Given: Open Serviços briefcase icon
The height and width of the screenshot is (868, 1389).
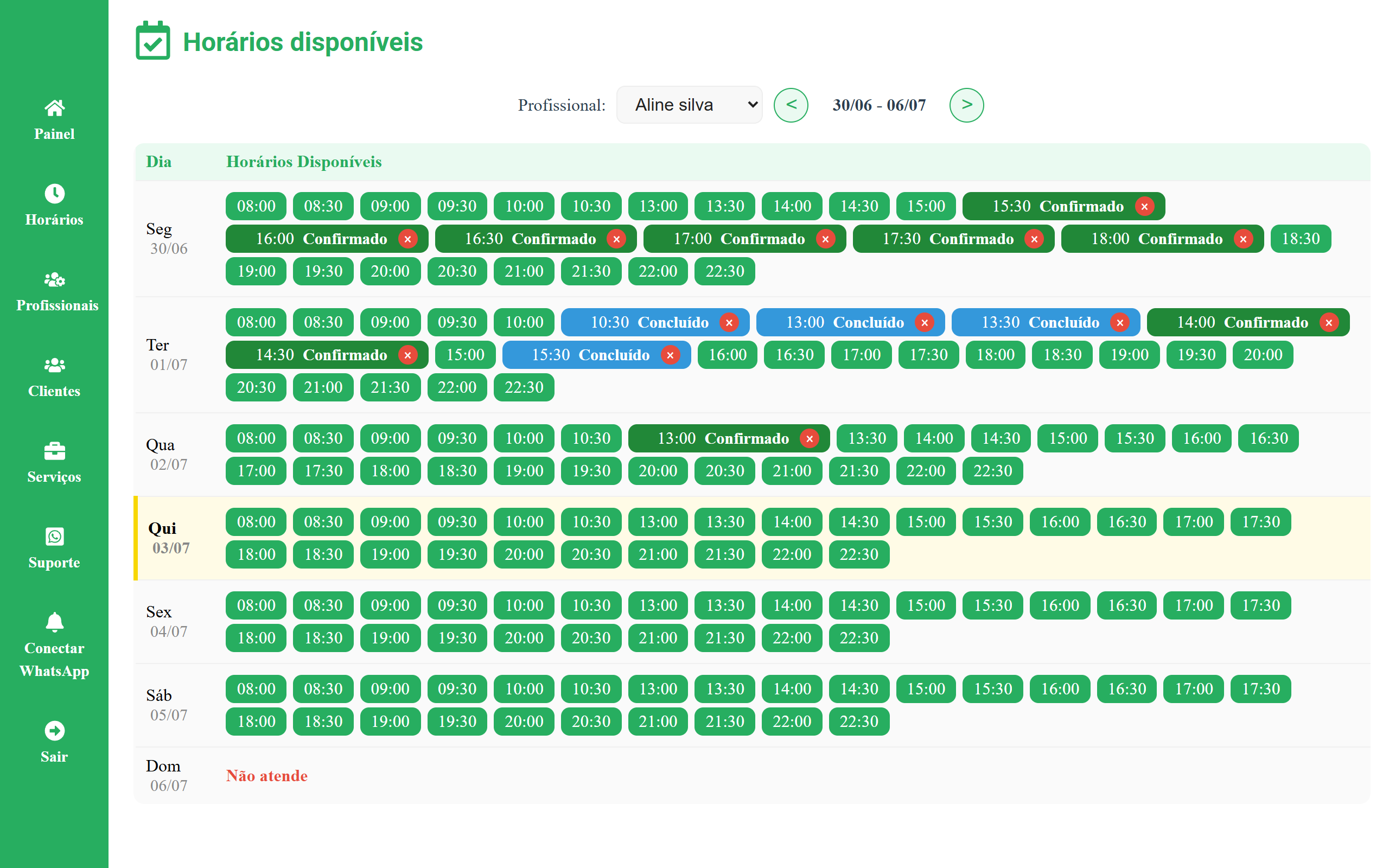Looking at the screenshot, I should pos(54,451).
